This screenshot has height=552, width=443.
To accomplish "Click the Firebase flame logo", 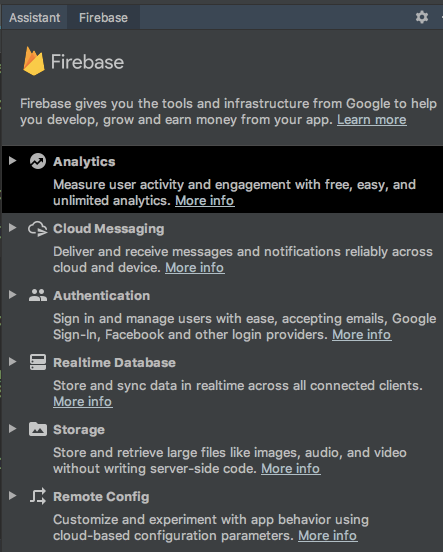I will (x=34, y=61).
